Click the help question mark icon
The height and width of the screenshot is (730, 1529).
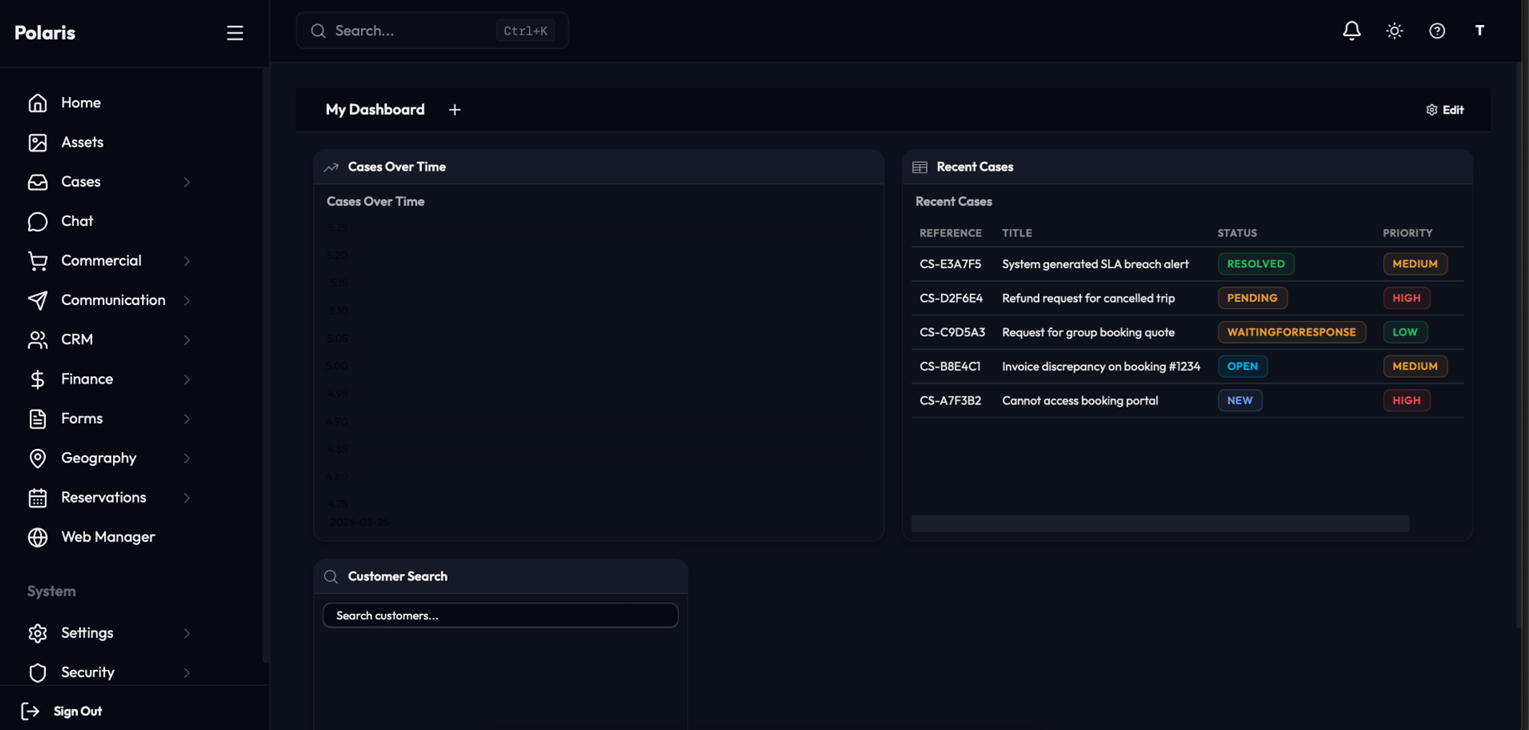[x=1437, y=30]
